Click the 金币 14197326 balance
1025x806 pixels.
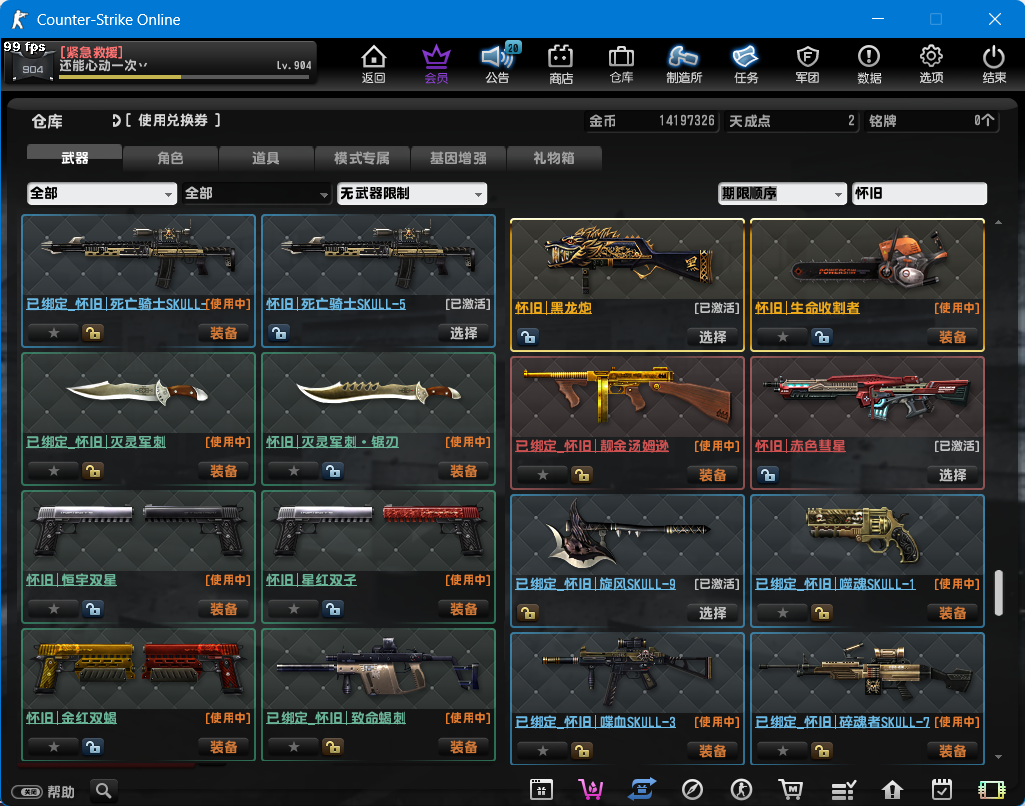coord(651,121)
